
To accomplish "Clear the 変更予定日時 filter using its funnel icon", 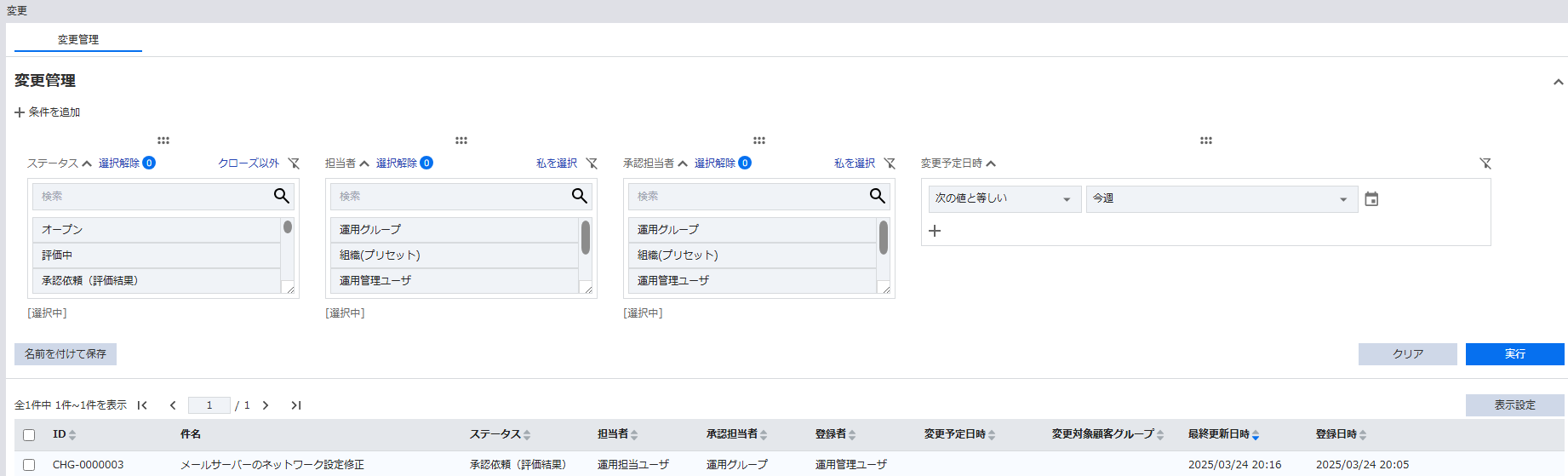I will coord(1485,163).
